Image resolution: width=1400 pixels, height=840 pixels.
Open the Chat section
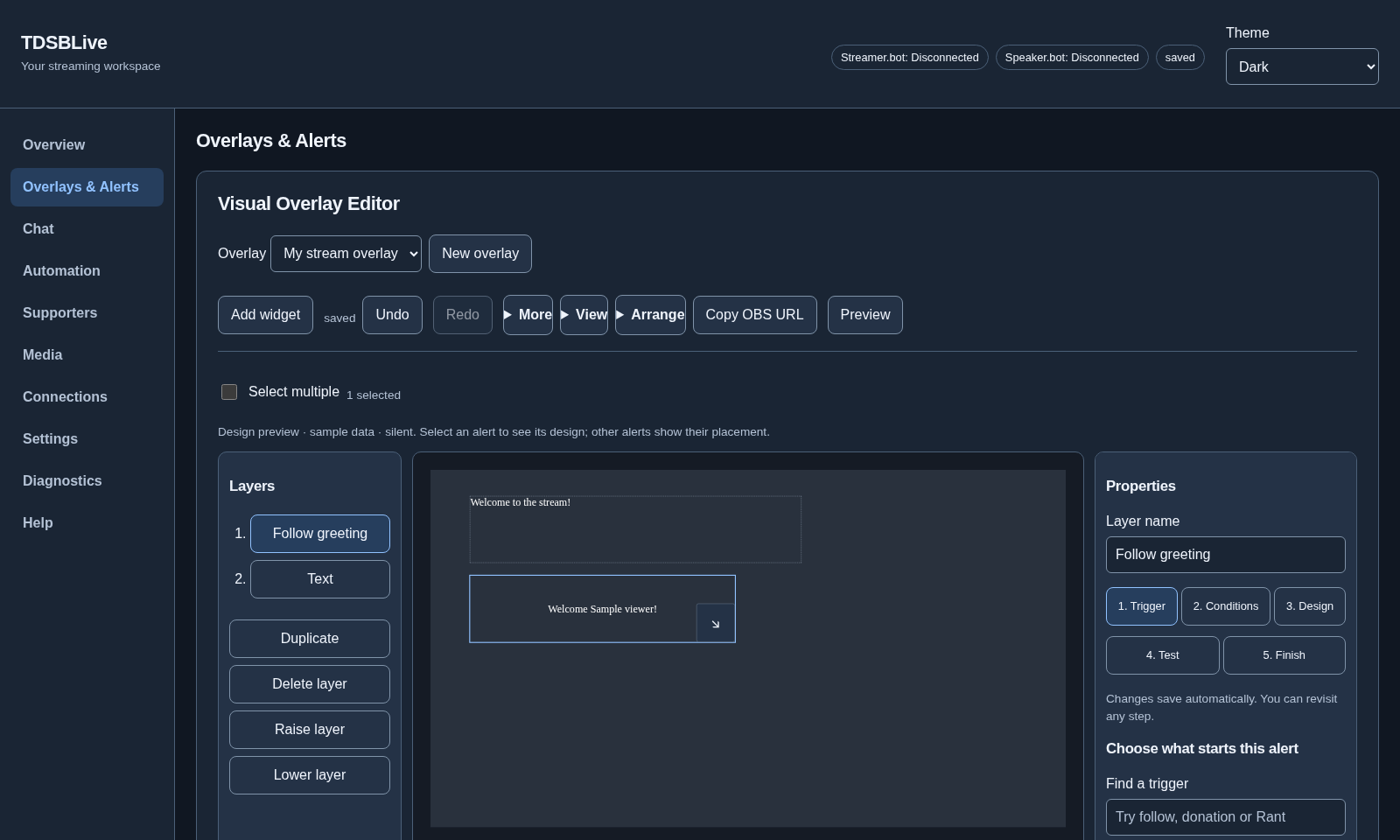point(87,229)
